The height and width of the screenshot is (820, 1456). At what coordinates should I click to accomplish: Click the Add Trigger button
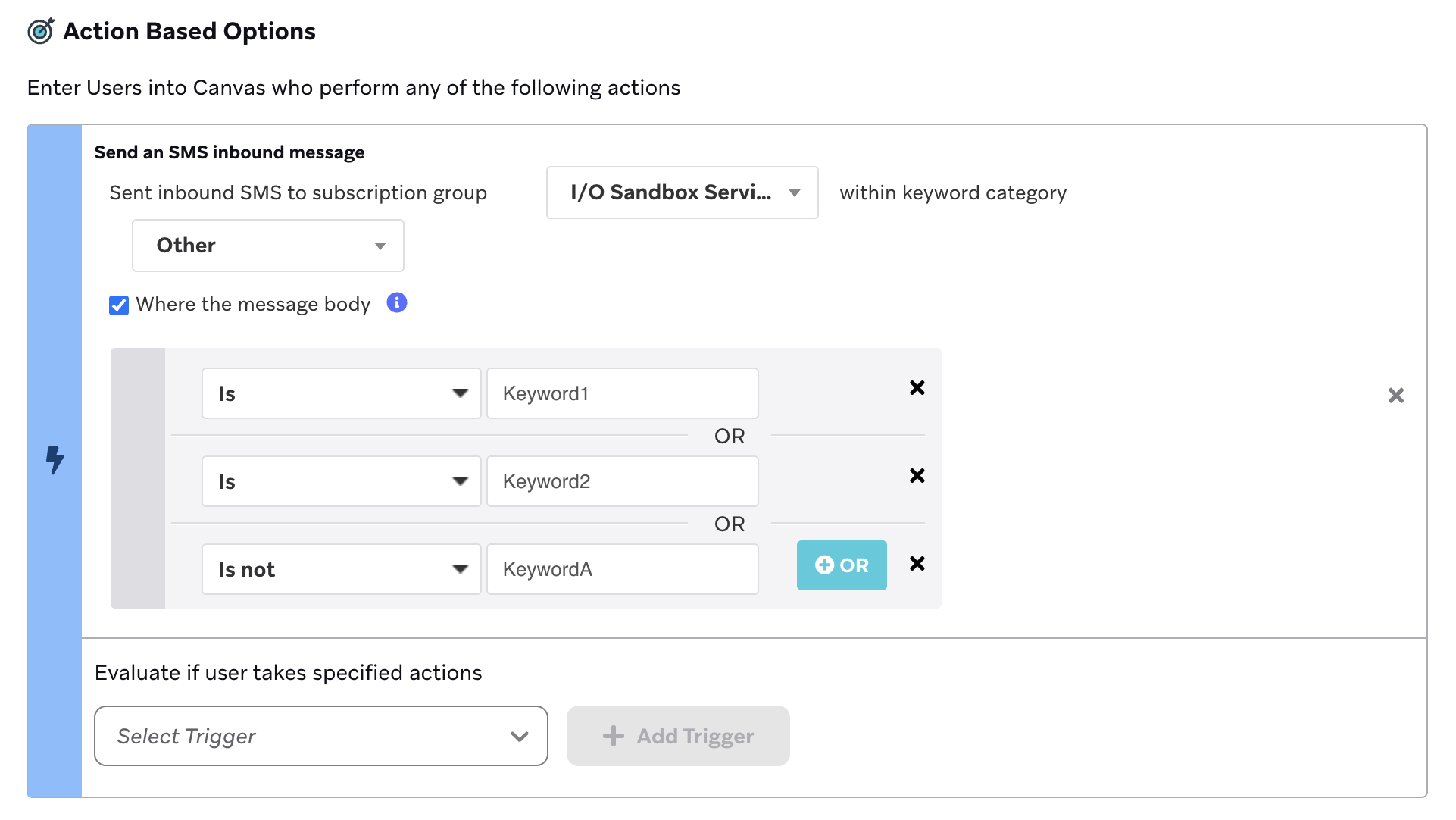678,736
